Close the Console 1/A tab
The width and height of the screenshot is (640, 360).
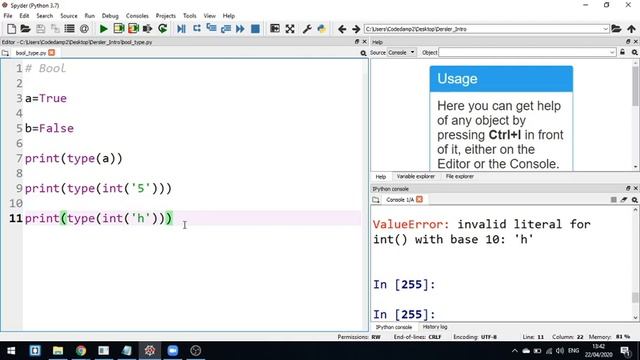419,199
